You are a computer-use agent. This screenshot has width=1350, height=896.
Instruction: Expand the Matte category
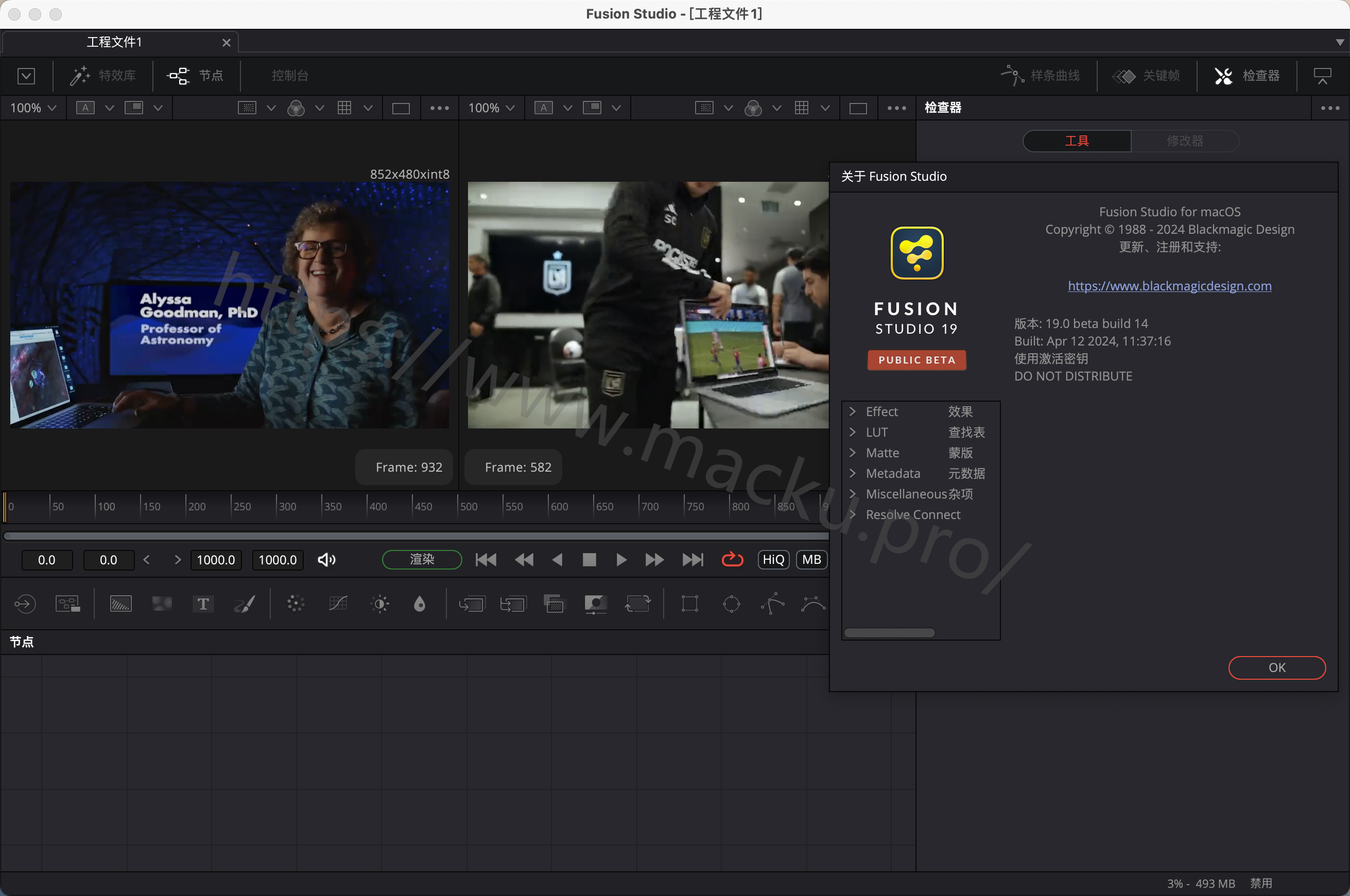[x=853, y=453]
